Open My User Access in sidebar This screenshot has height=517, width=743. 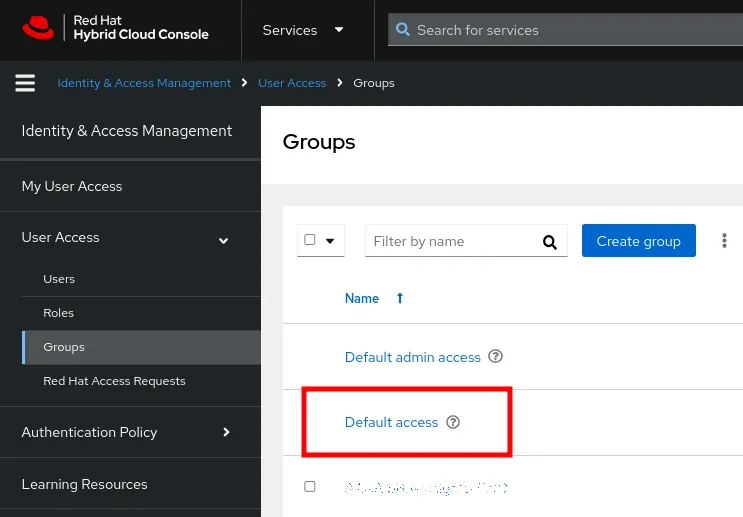coord(130,186)
